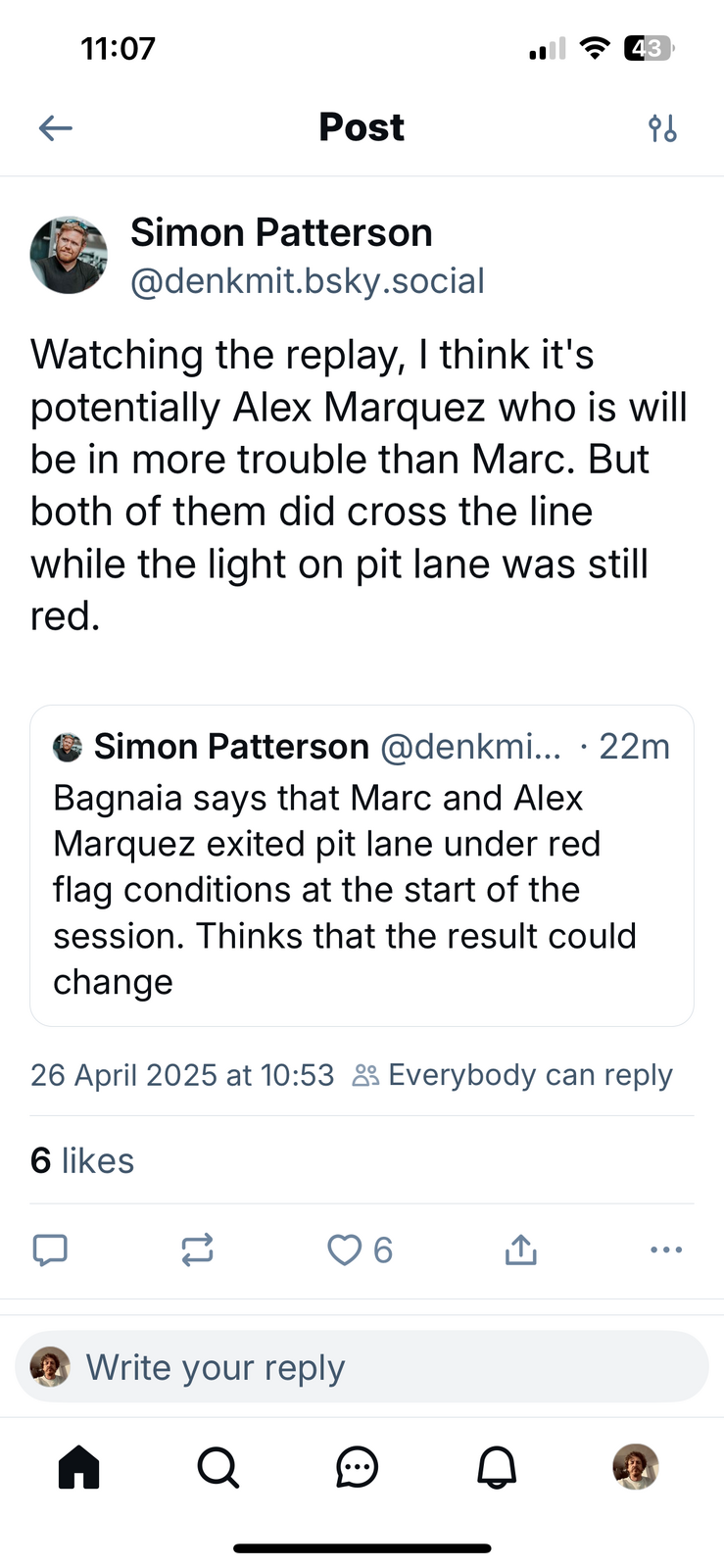The image size is (724, 1568).
Task: Open the three-dot more options menu
Action: [x=666, y=1249]
